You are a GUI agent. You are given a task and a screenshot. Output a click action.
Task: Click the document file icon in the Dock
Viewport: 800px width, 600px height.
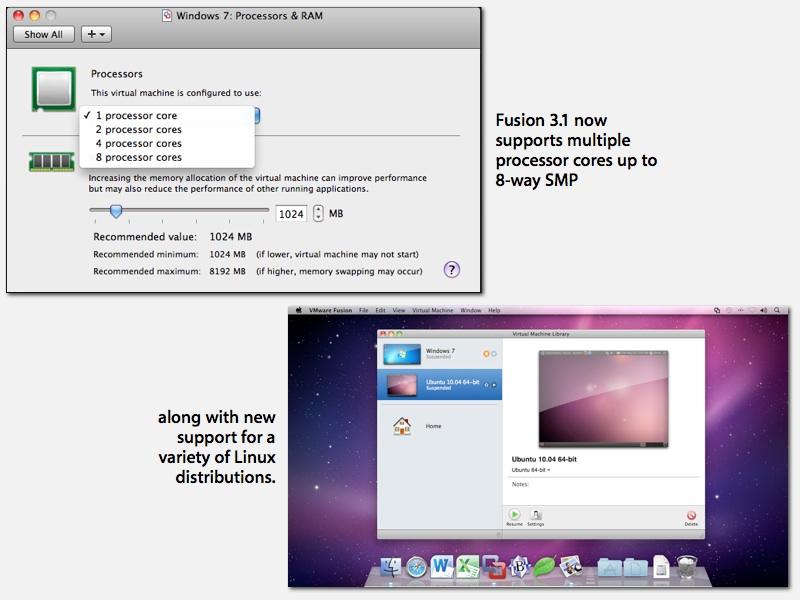[661, 566]
